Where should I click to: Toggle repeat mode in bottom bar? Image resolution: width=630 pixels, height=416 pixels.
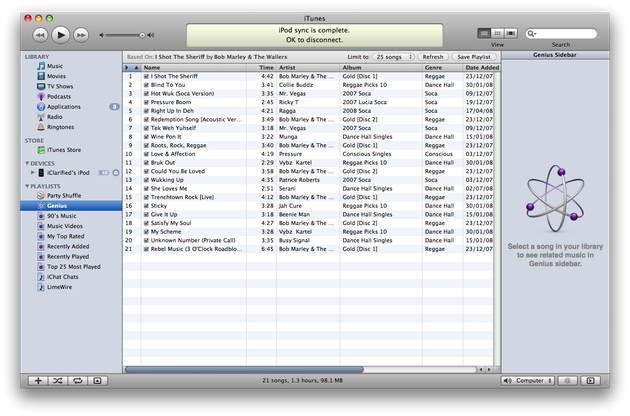pyautogui.click(x=78, y=381)
